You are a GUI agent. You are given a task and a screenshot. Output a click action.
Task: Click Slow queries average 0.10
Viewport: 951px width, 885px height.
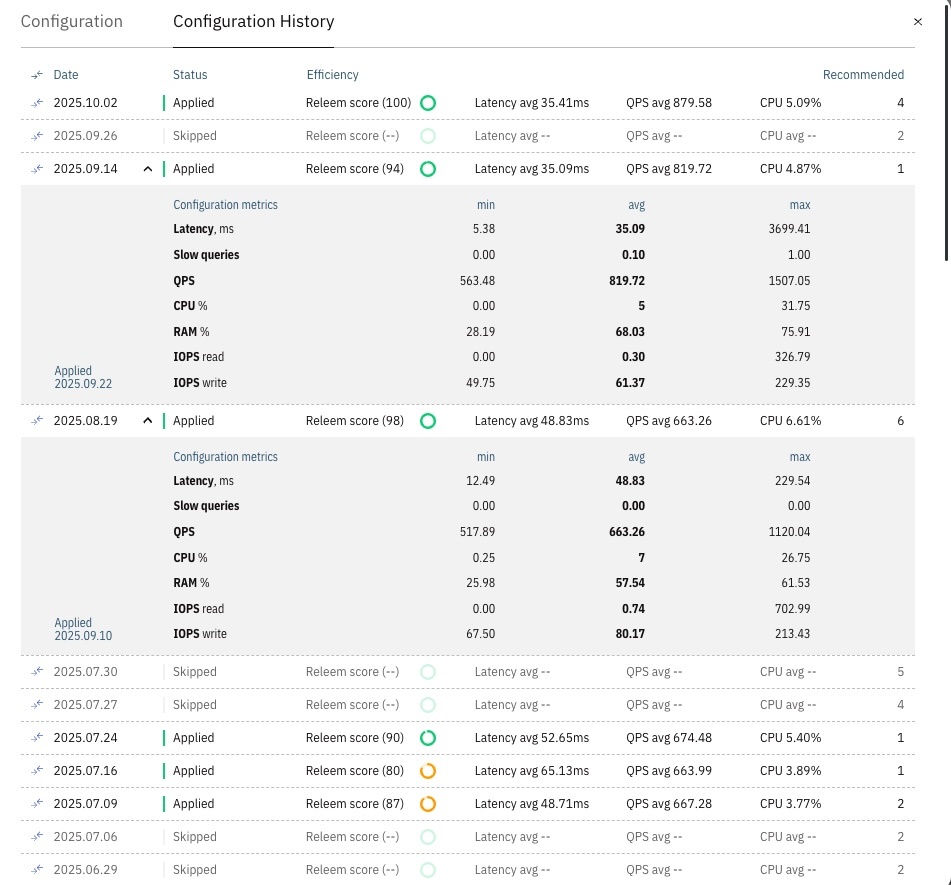633,255
